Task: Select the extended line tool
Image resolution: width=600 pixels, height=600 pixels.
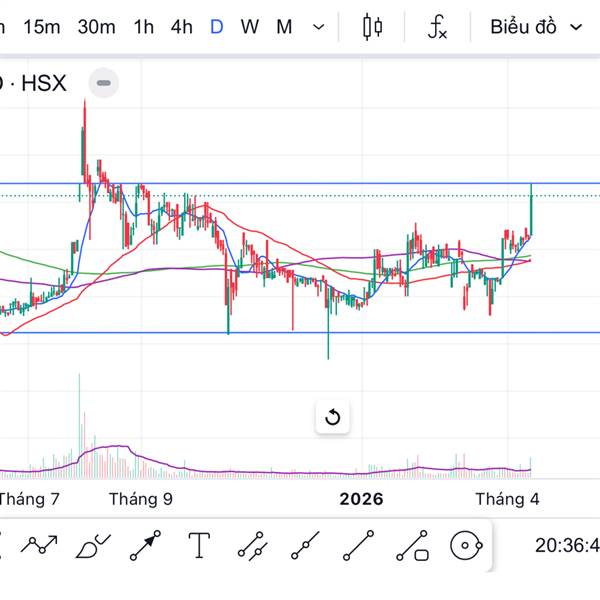Action: (305, 545)
